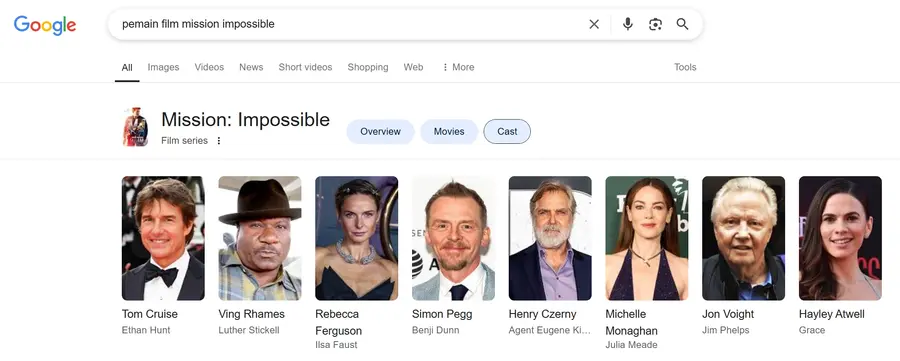Click the 'Agent Eugene Ki…' character text

point(550,330)
